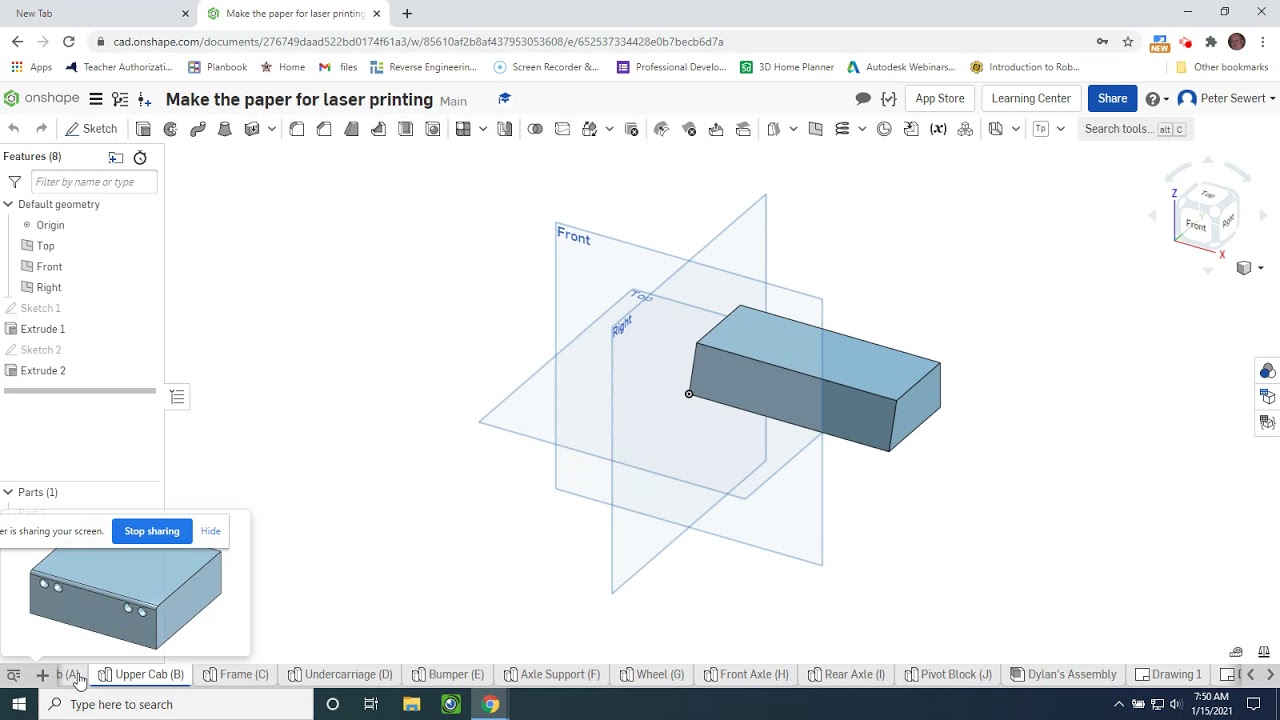Collapse the Parts (1) section
The image size is (1280, 720).
pyautogui.click(x=8, y=492)
